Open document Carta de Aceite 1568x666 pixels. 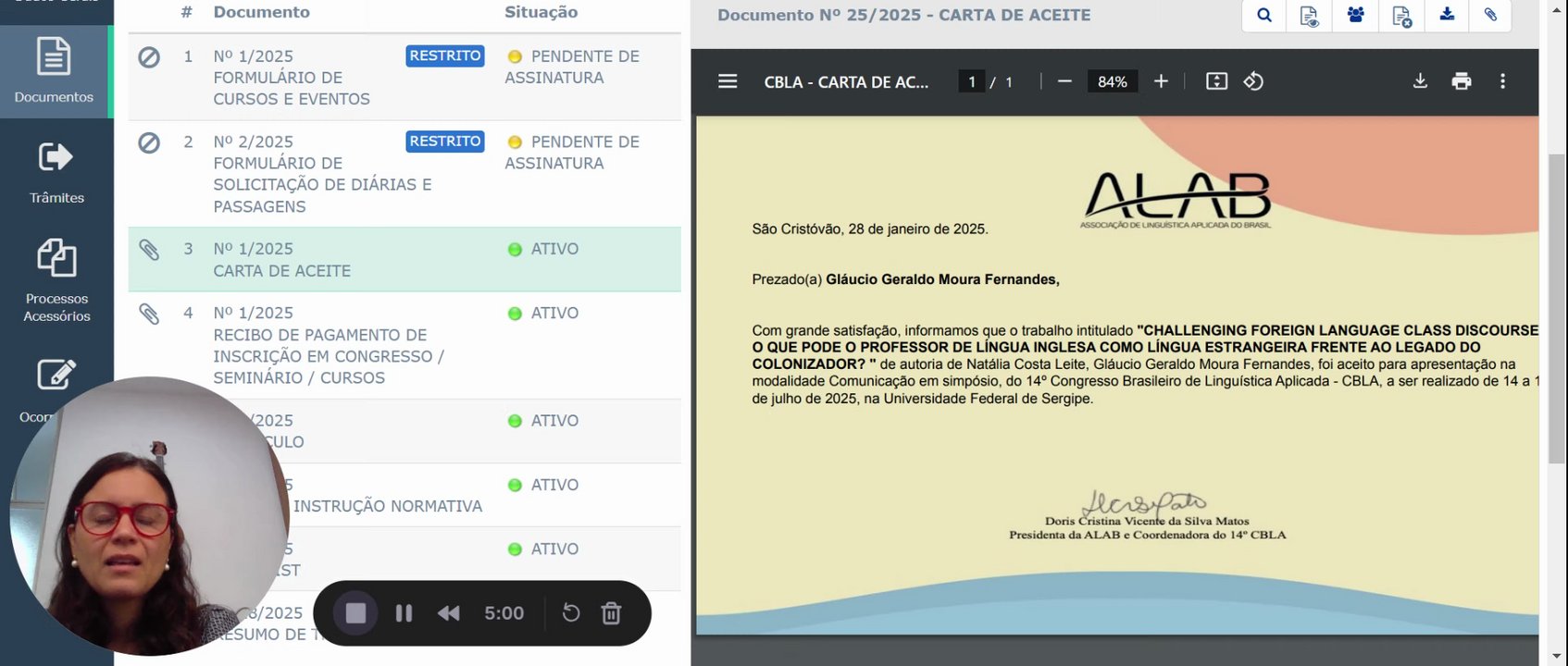pos(282,260)
